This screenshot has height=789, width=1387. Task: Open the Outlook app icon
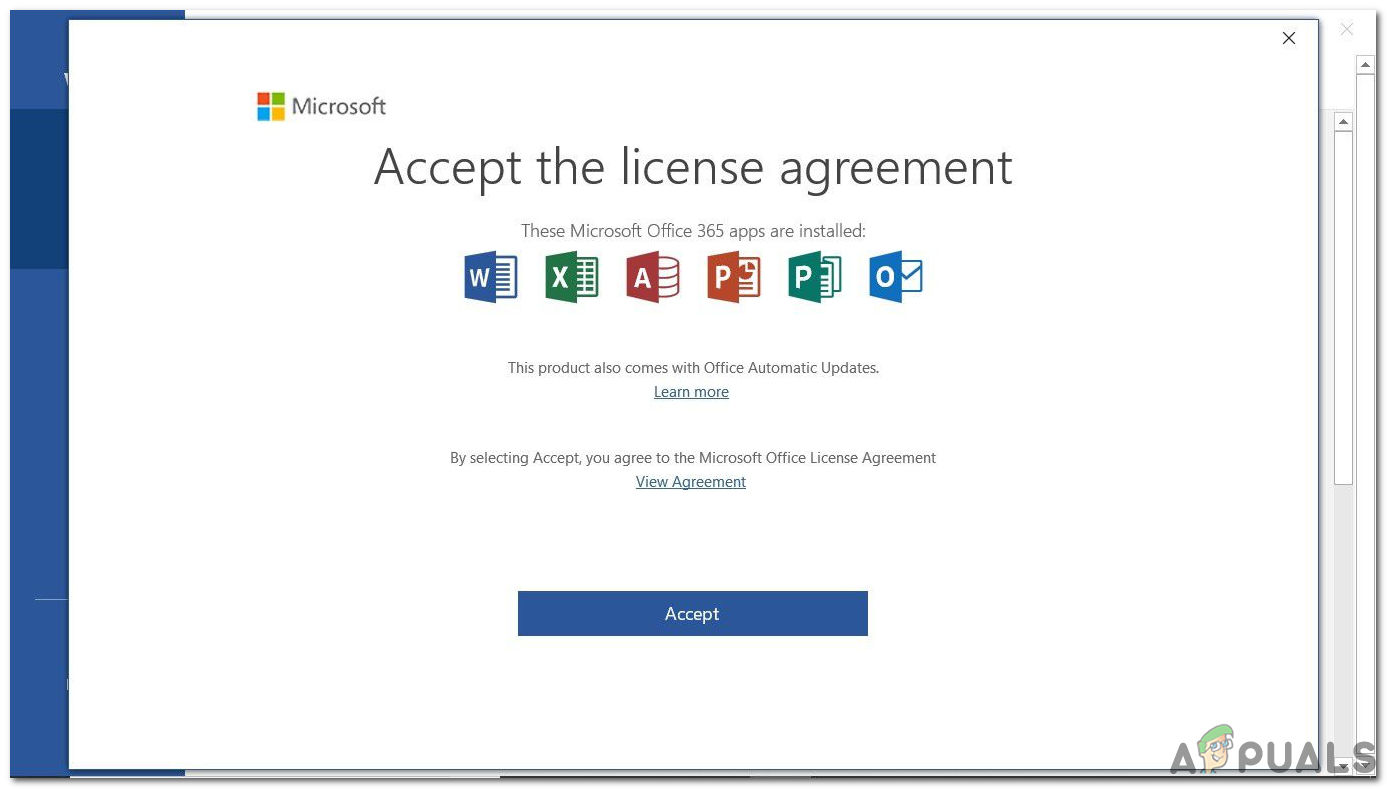pyautogui.click(x=895, y=277)
